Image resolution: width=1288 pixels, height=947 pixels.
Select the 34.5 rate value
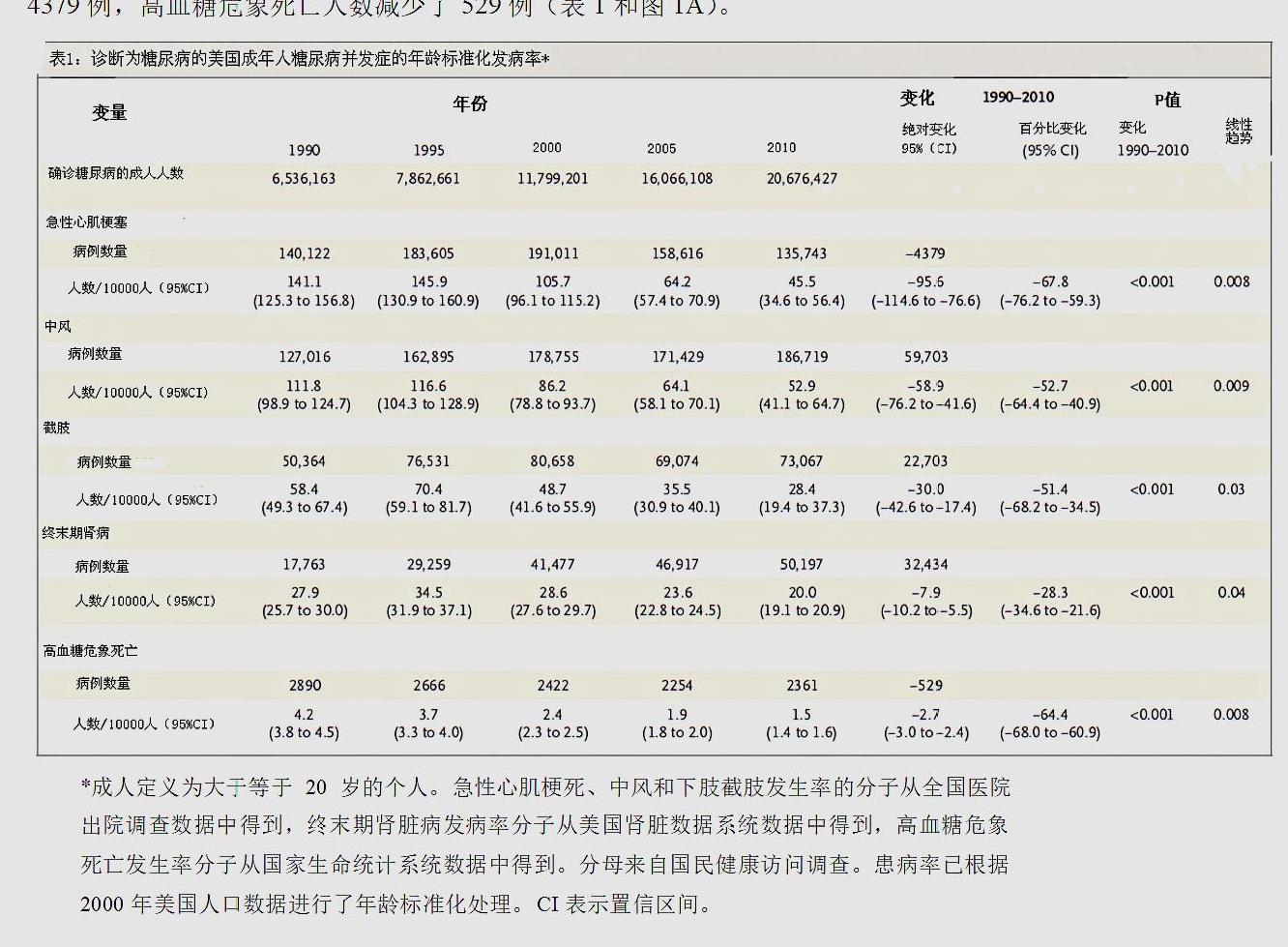click(428, 592)
